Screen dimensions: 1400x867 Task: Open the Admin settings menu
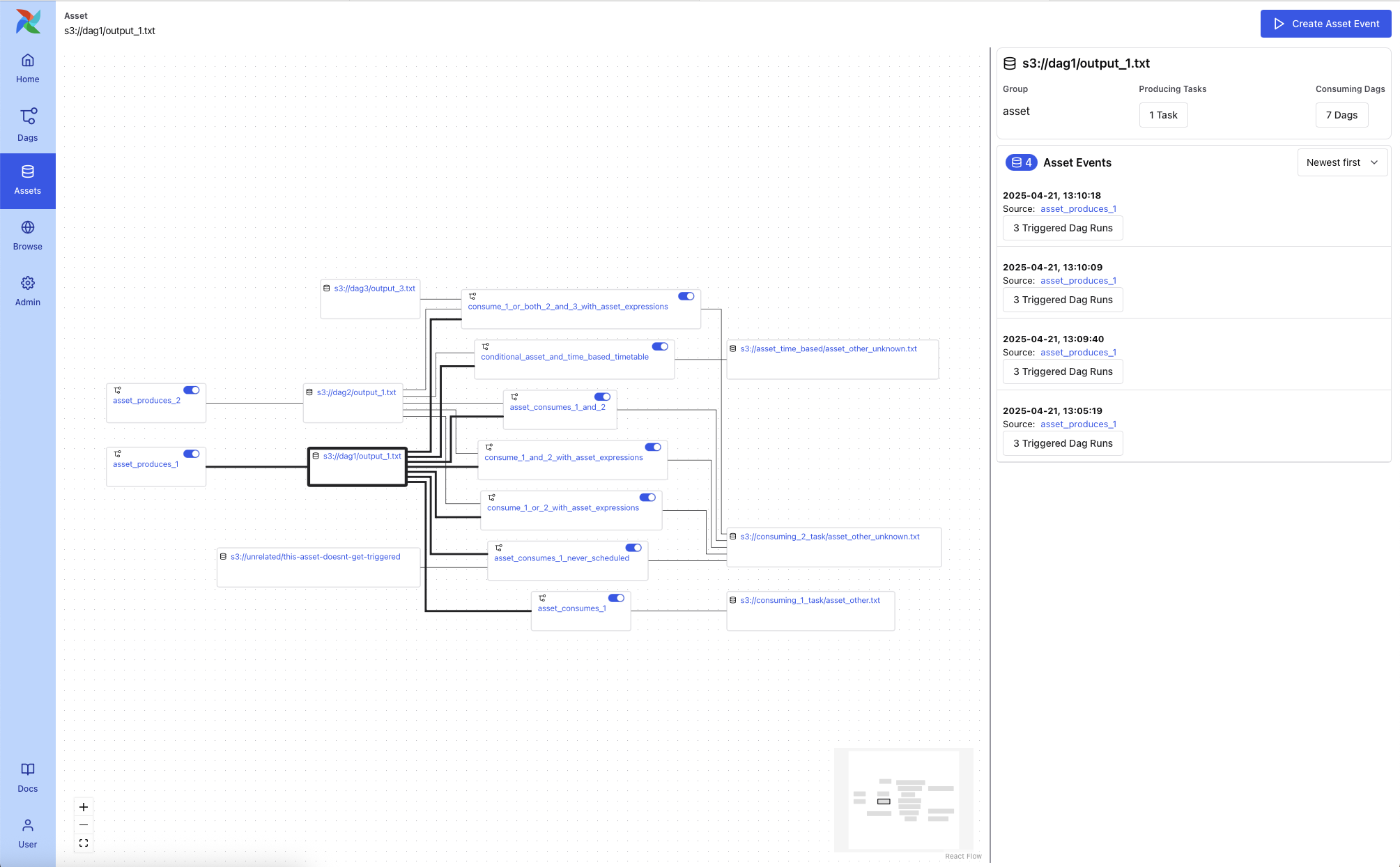(x=28, y=291)
